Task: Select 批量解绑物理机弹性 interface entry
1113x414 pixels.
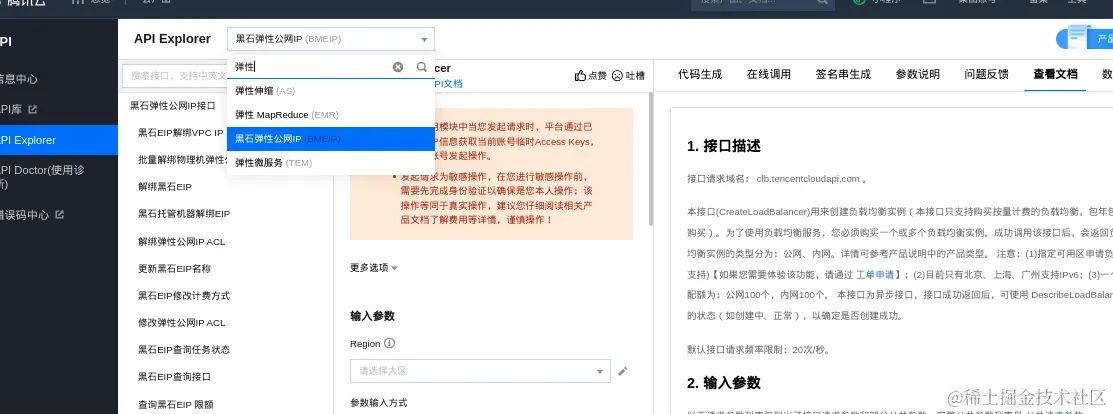Action: point(180,160)
